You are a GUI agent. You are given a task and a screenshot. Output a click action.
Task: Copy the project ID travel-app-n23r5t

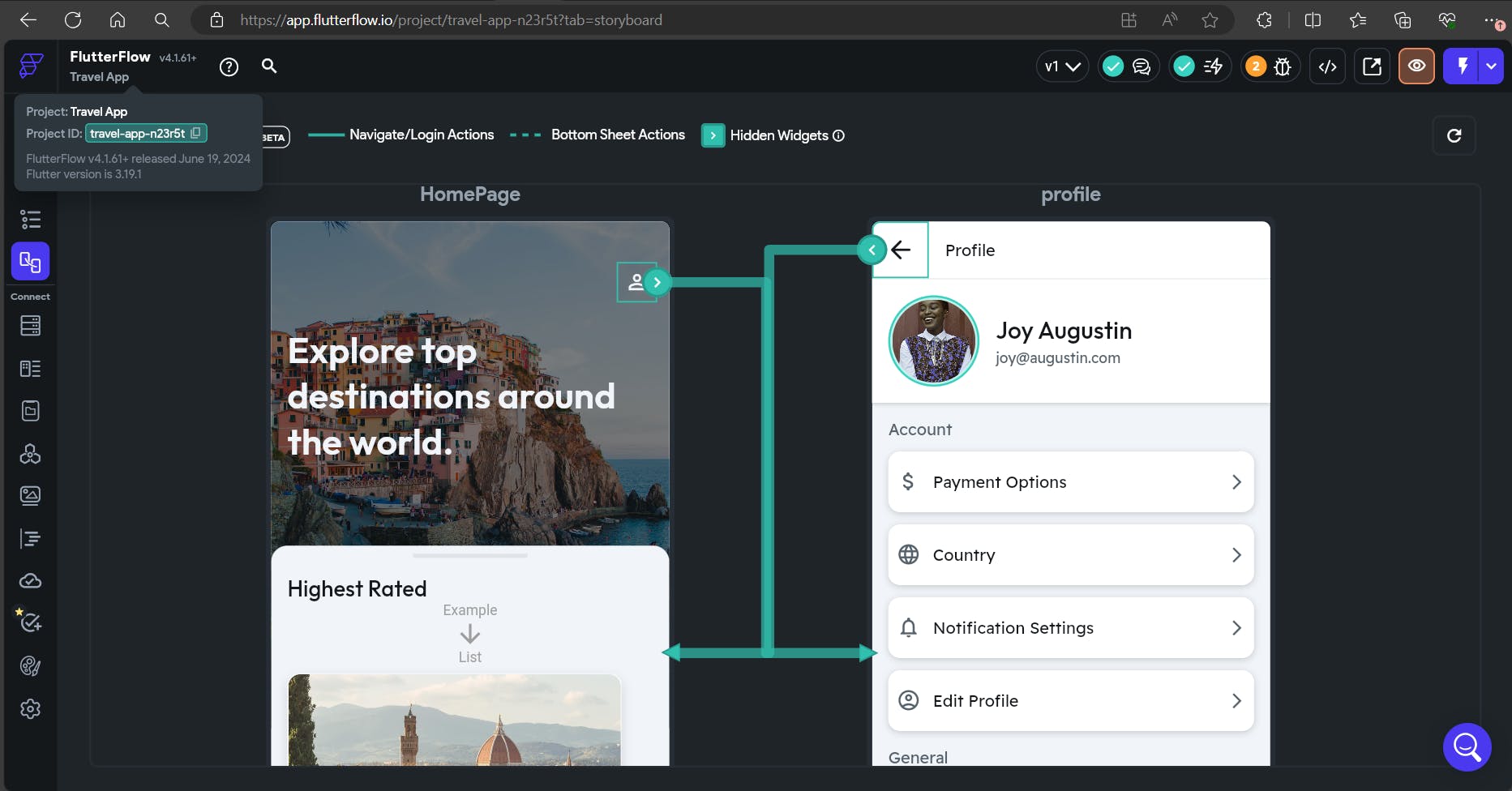(195, 133)
